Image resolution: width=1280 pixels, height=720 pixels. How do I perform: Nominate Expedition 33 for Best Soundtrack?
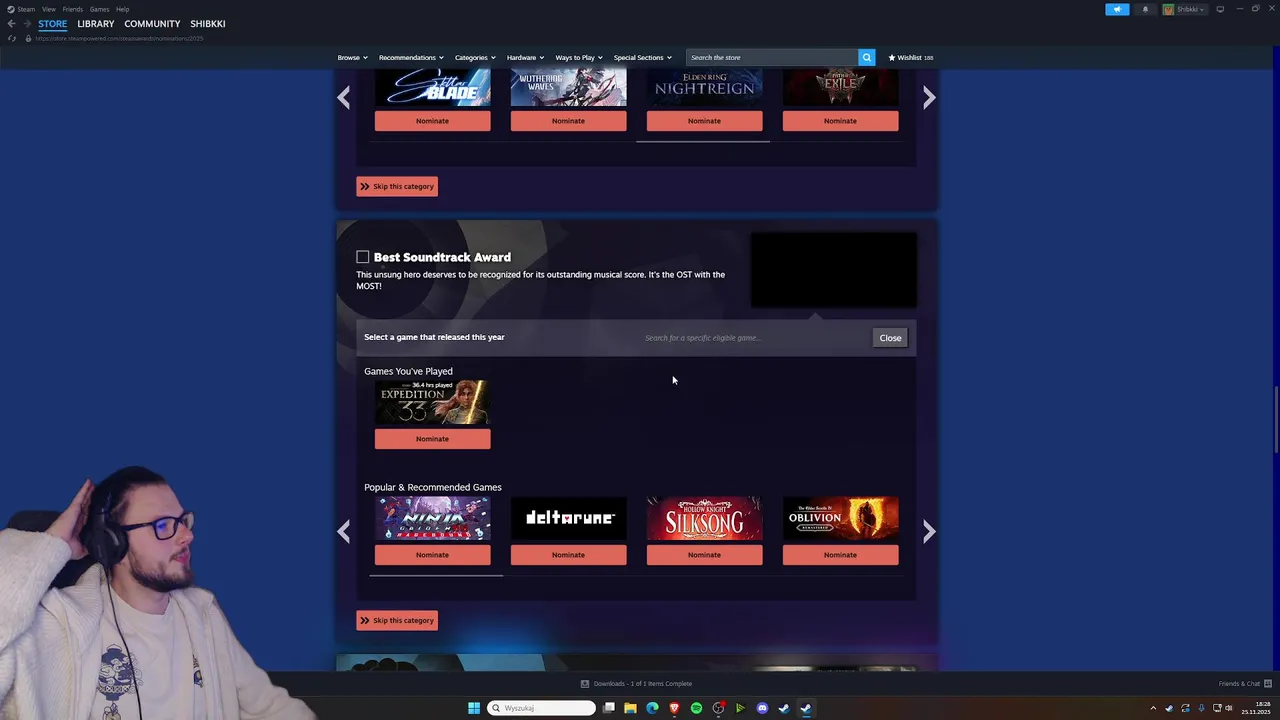tap(433, 439)
